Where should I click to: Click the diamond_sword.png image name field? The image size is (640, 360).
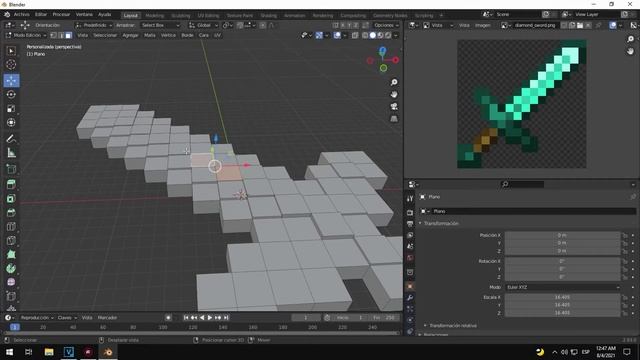point(535,25)
